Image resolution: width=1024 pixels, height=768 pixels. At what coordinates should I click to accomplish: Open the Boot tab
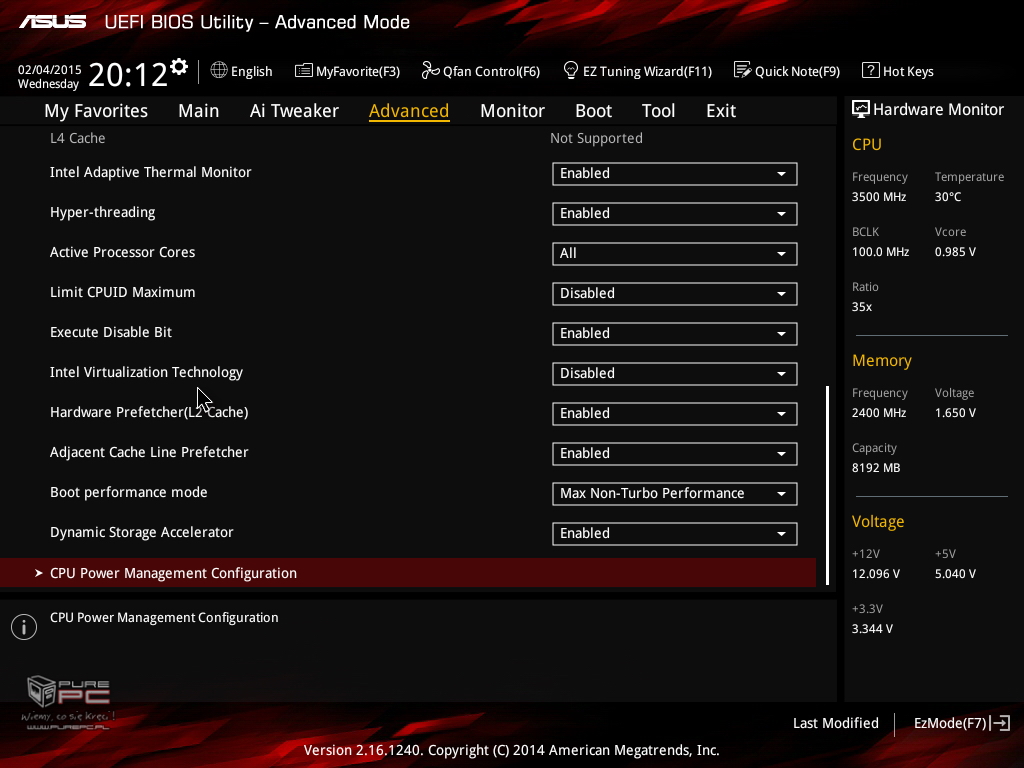593,111
